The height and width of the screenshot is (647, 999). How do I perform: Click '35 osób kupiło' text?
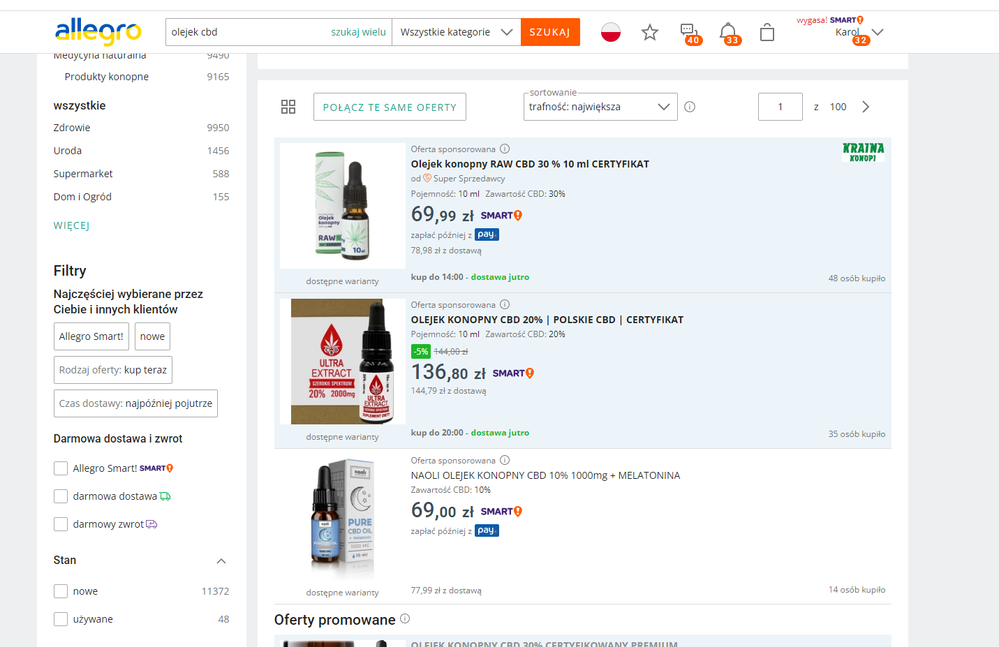(x=856, y=434)
